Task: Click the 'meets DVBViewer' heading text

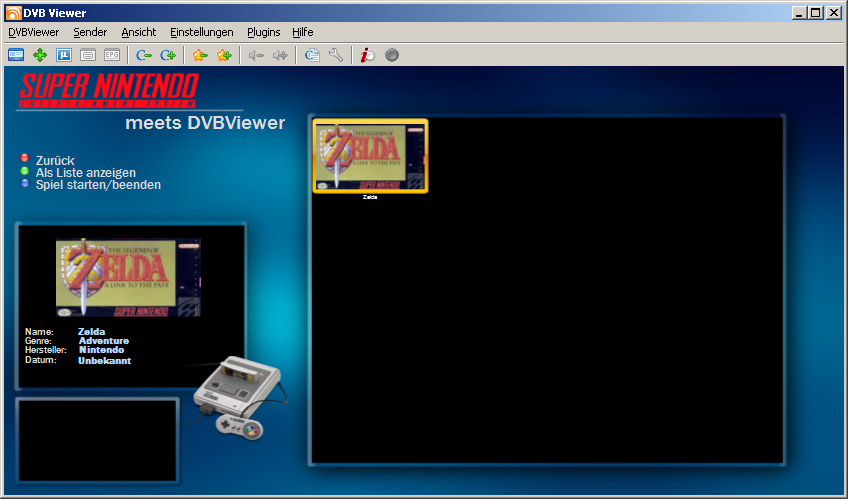Action: click(x=205, y=123)
